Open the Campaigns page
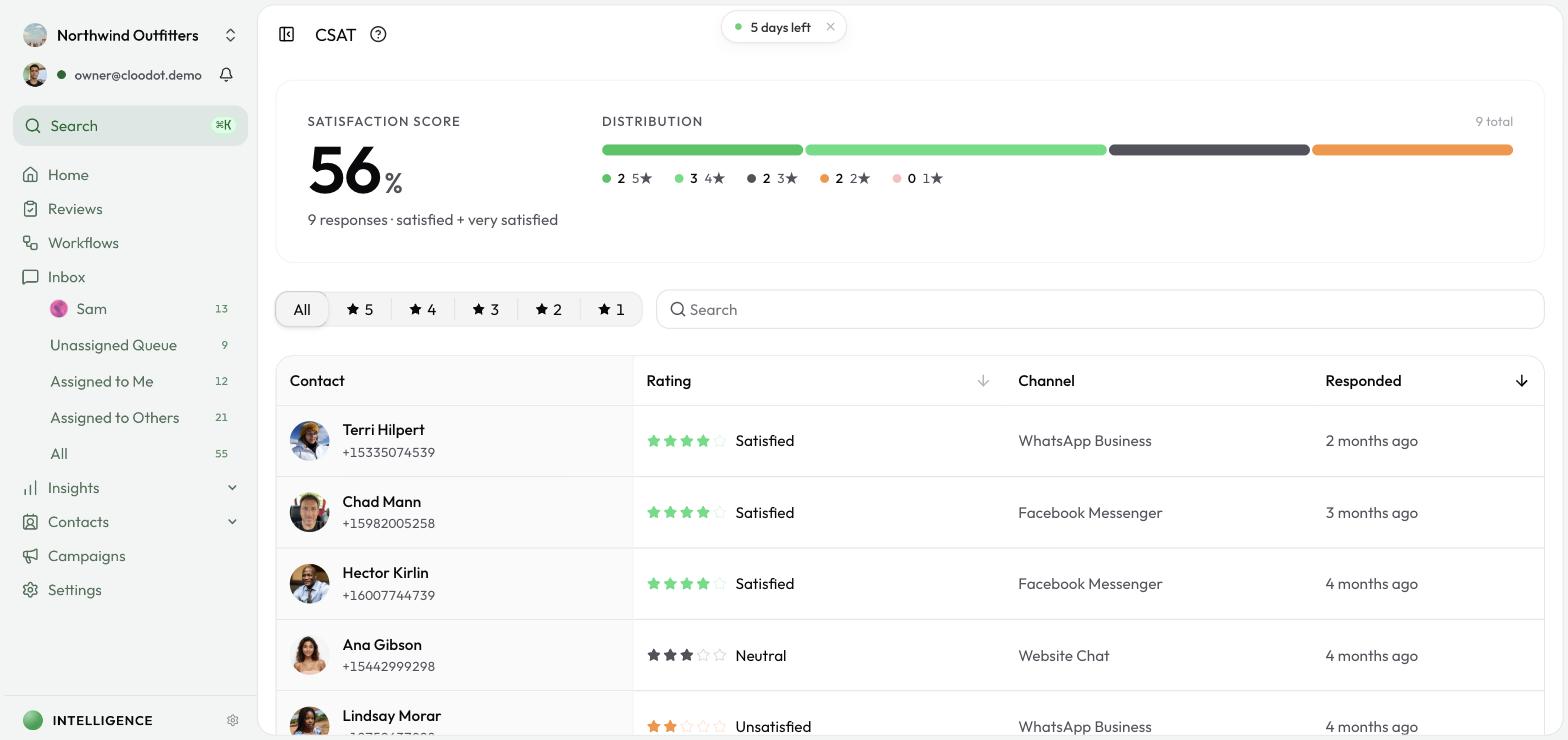The width and height of the screenshot is (1568, 740). pos(86,556)
